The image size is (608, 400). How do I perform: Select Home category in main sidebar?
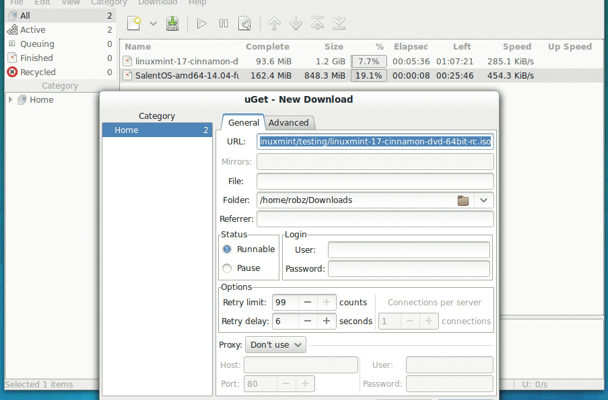[x=41, y=100]
